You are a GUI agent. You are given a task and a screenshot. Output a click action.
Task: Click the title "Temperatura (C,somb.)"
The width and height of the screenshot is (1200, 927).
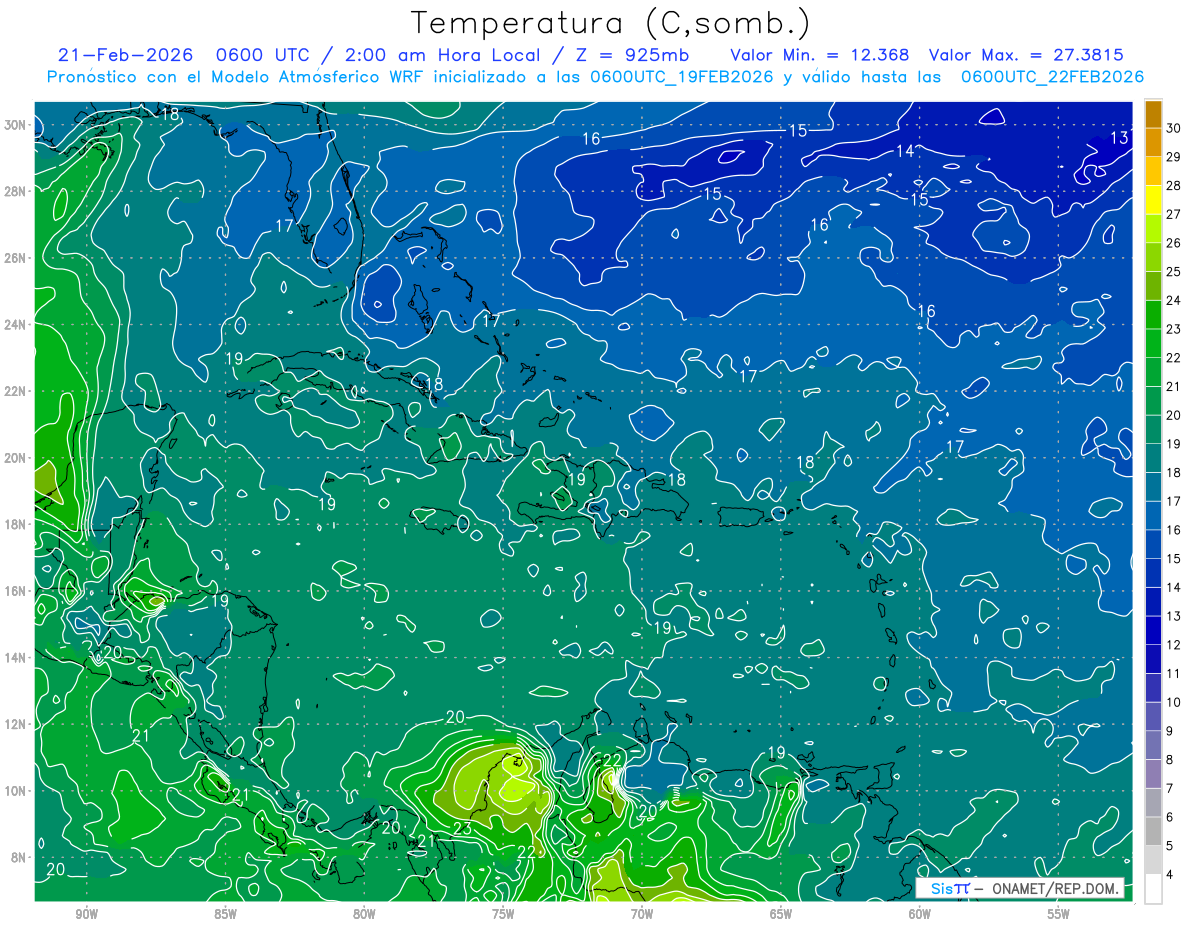tap(611, 22)
